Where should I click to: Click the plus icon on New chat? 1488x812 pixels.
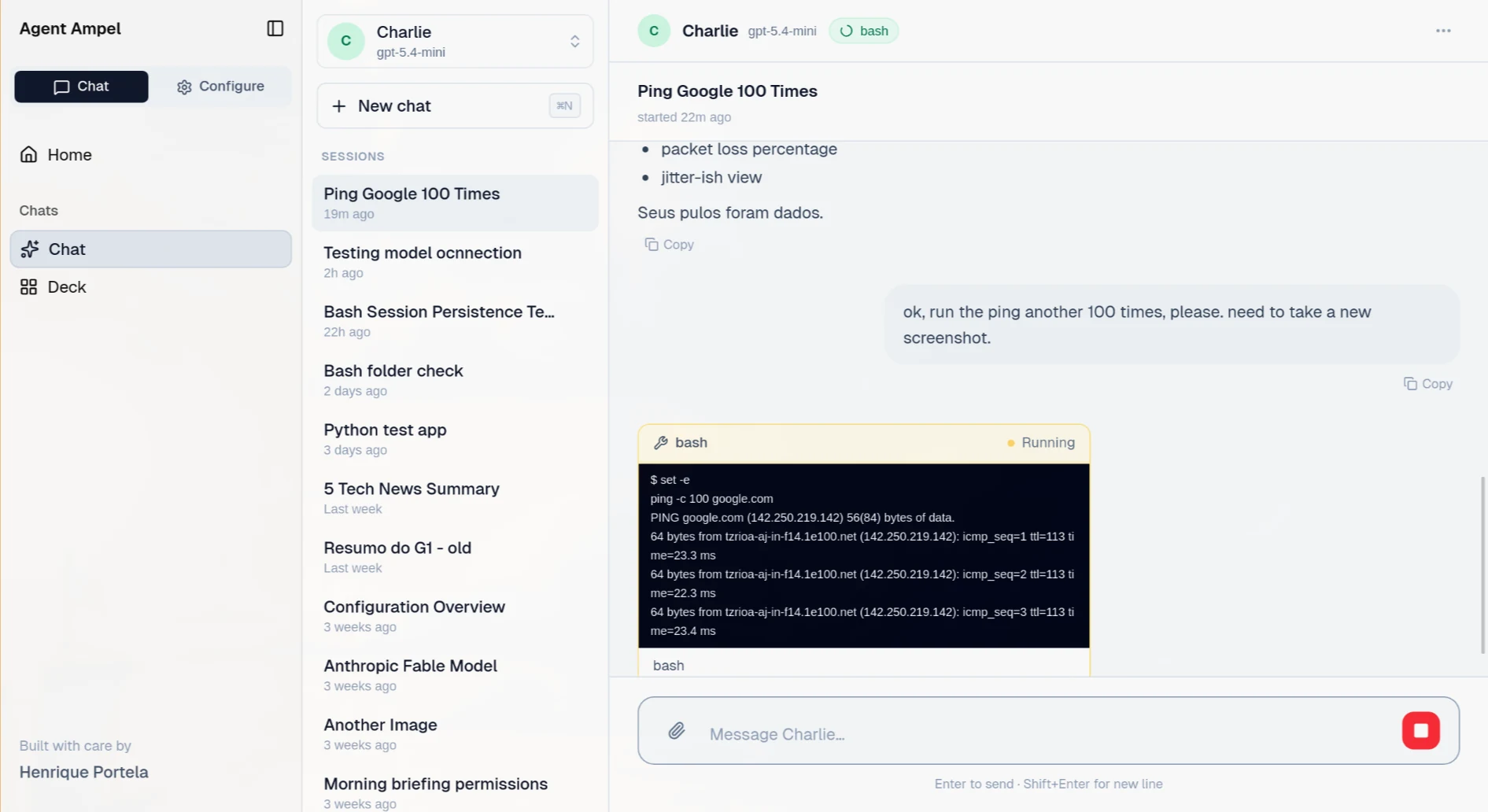coord(338,105)
